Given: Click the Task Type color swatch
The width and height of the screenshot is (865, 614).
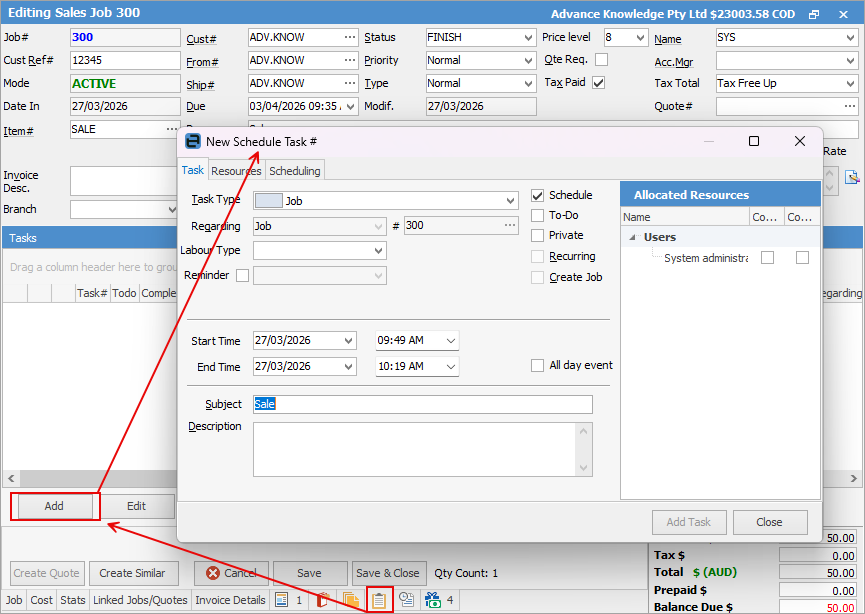Looking at the screenshot, I should (x=269, y=201).
